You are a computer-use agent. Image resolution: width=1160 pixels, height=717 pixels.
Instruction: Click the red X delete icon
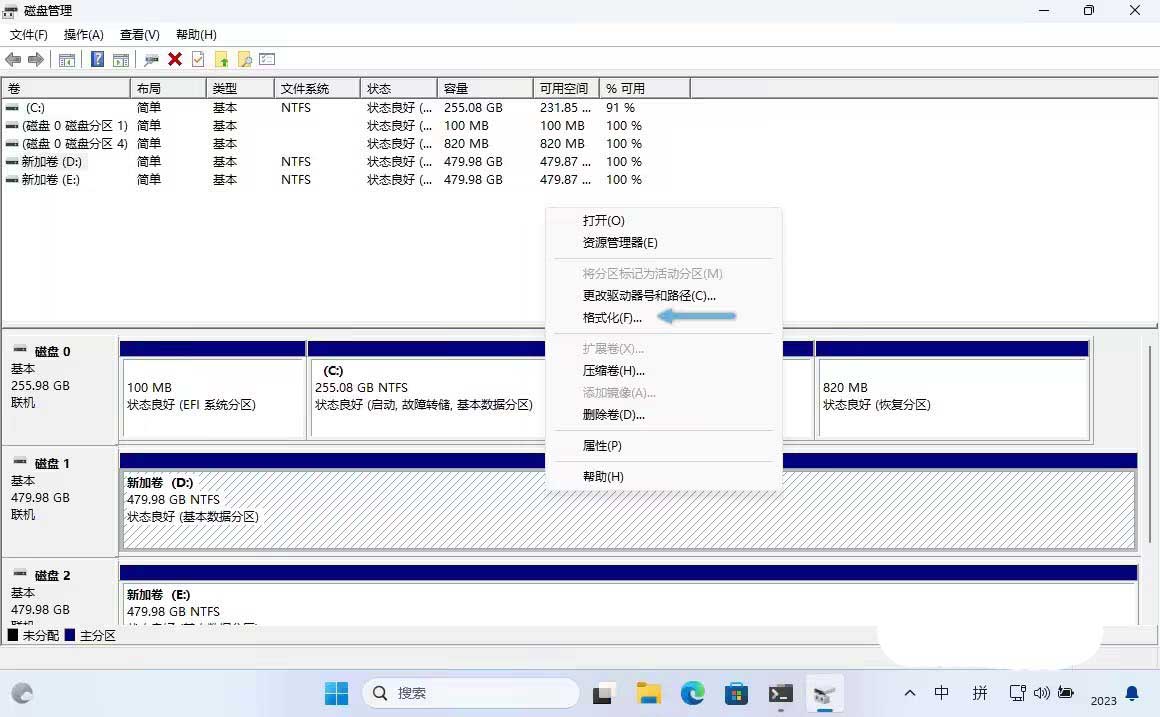point(175,59)
